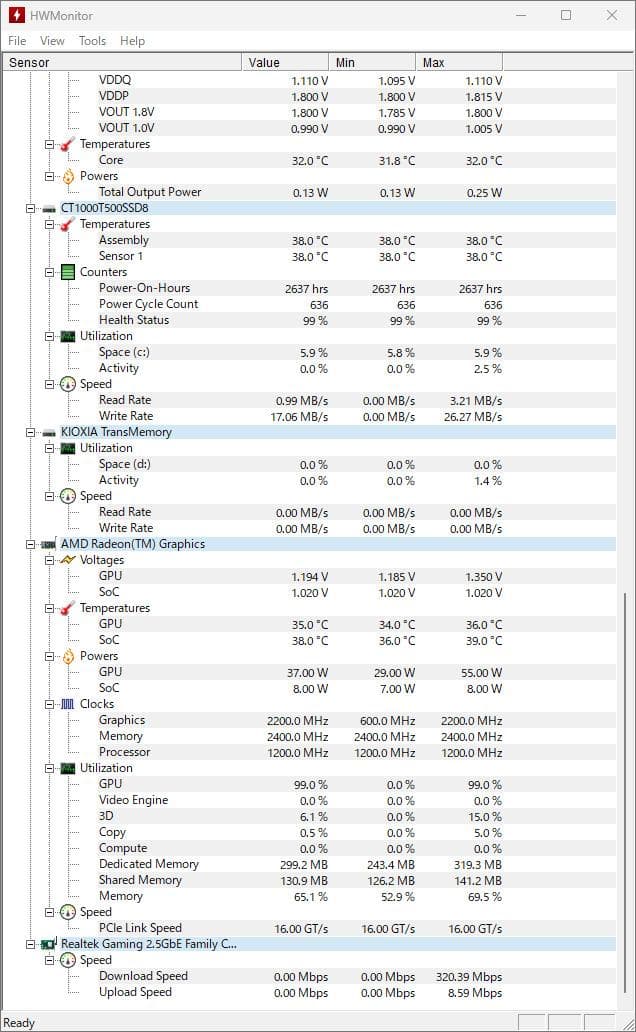The image size is (636, 1032).
Task: Open the Tools menu
Action: (x=93, y=41)
